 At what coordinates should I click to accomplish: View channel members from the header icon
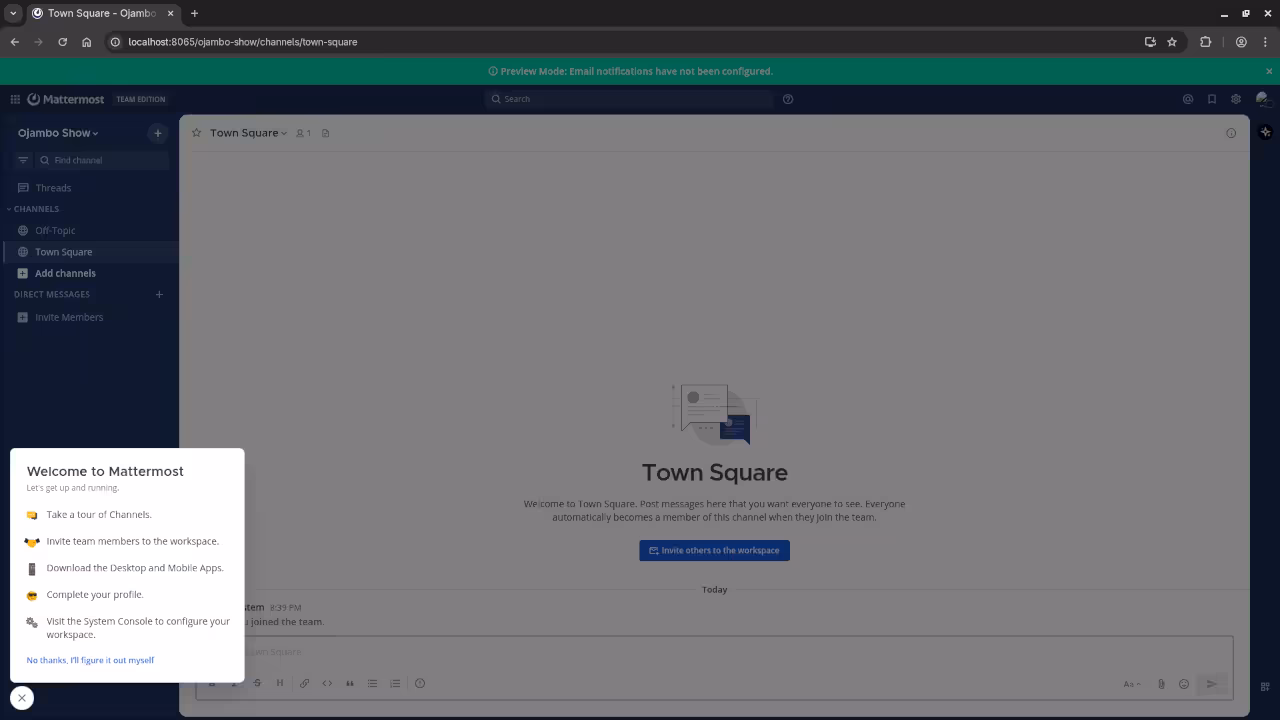pos(302,132)
